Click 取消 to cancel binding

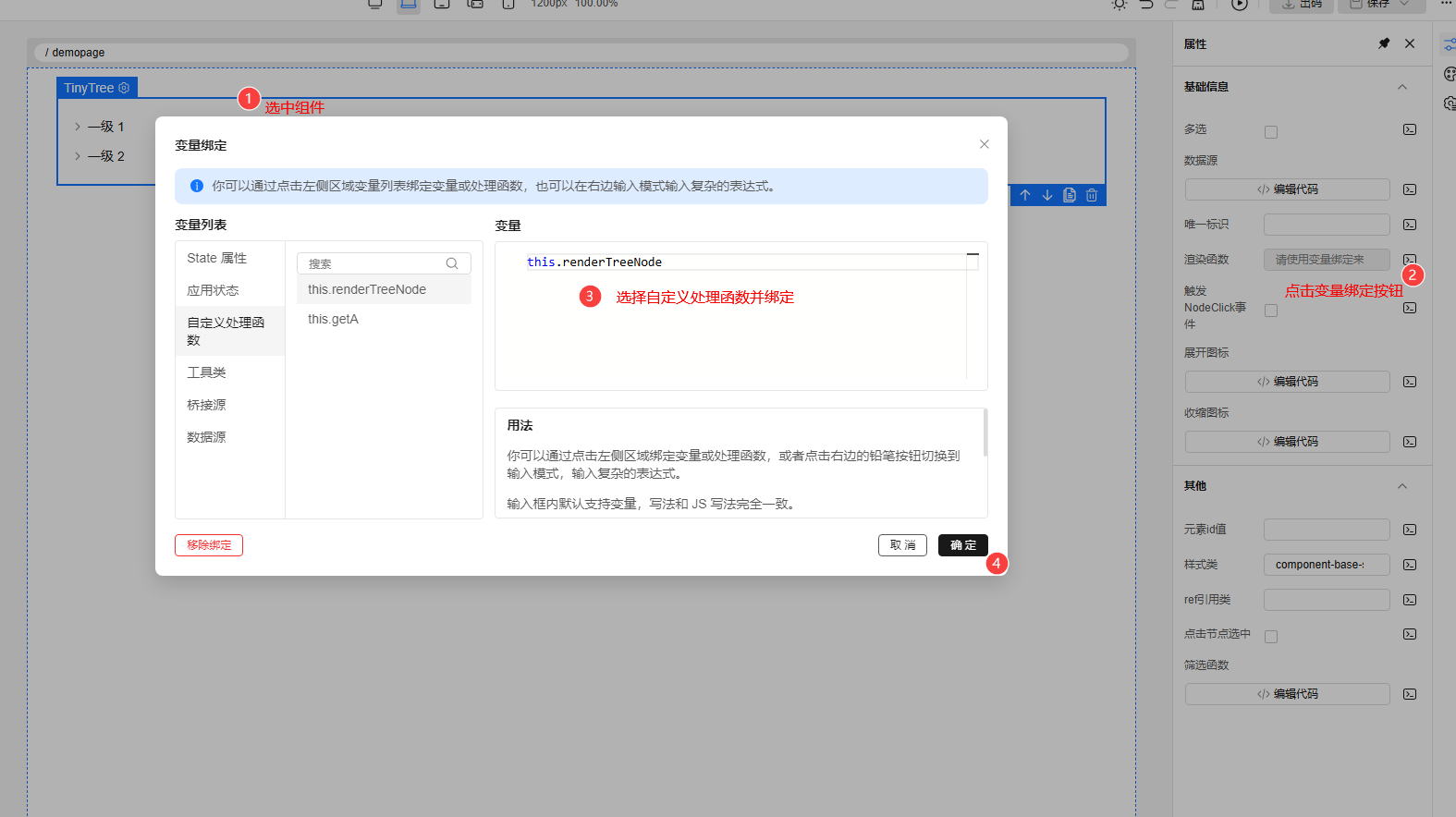point(902,545)
